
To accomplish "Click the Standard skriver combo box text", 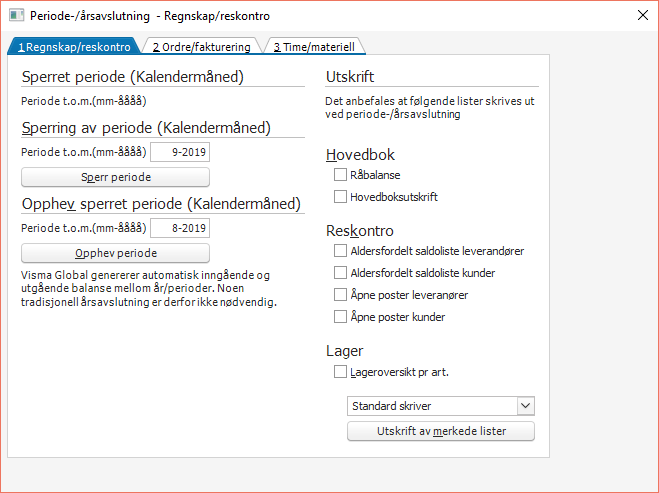I will pyautogui.click(x=430, y=406).
